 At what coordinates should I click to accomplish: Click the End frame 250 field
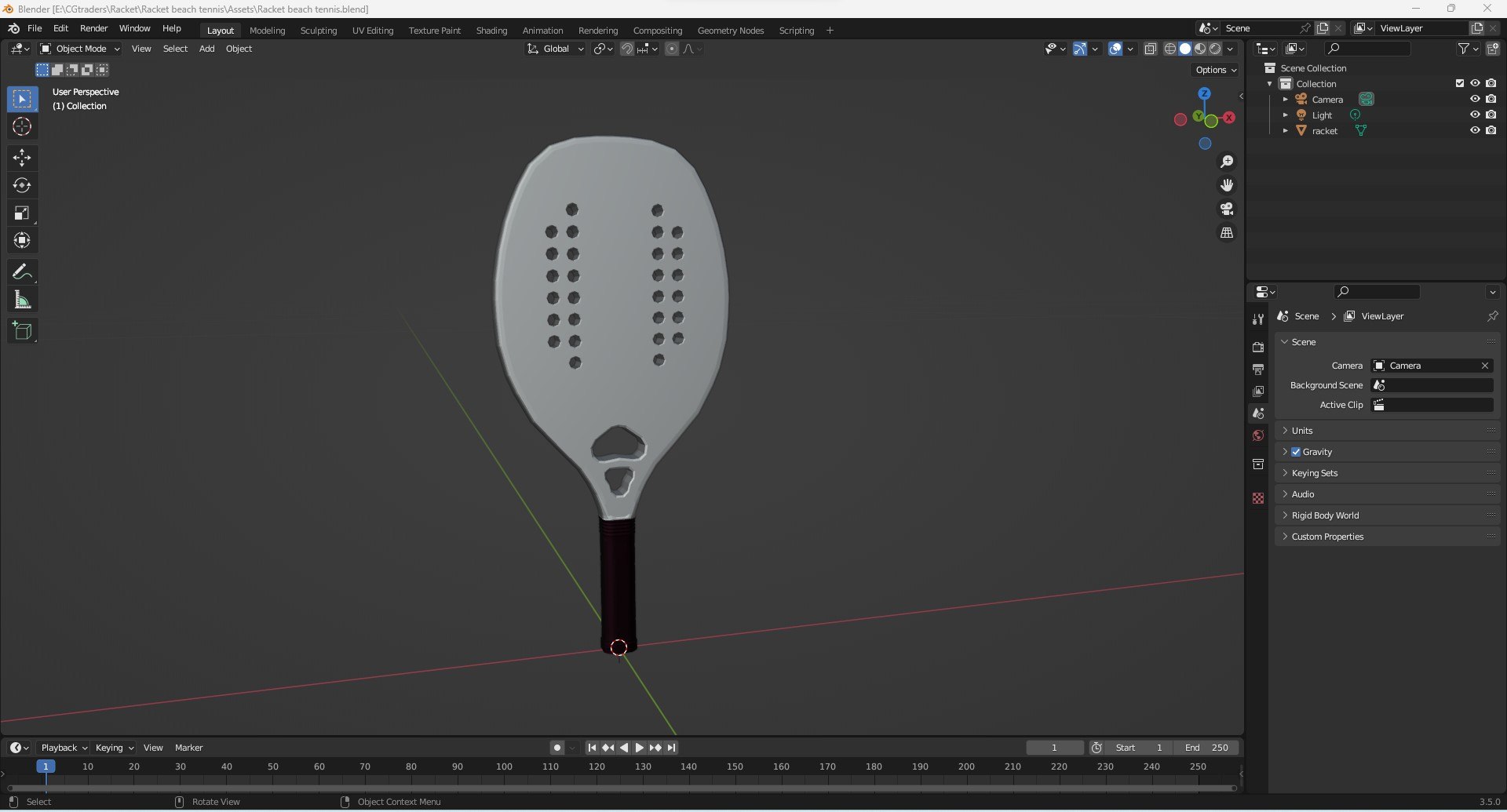[1206, 748]
